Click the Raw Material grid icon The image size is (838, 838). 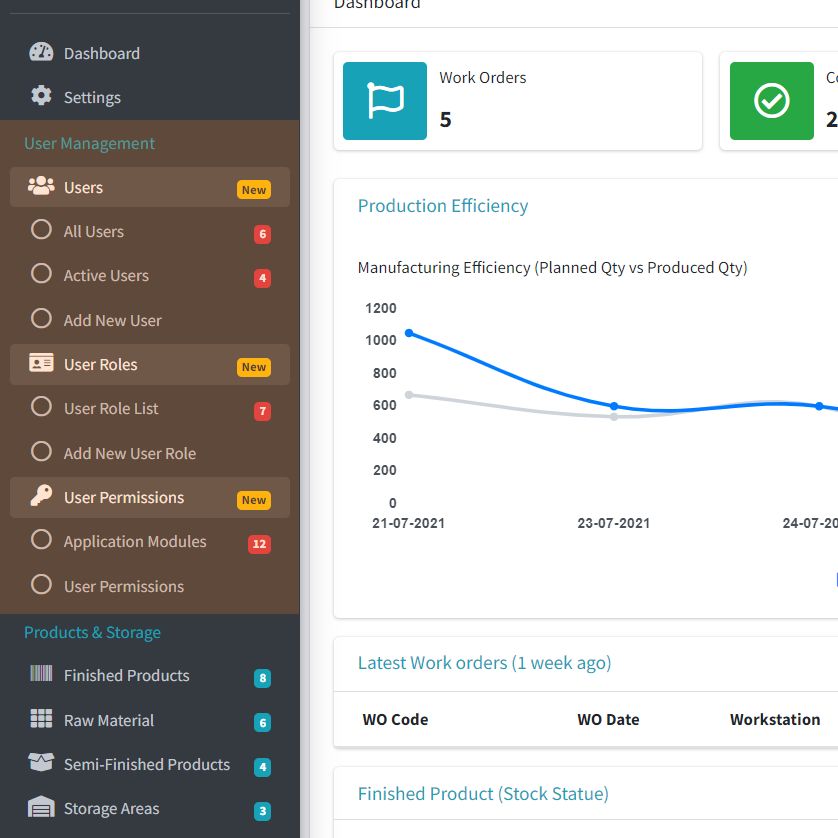pyautogui.click(x=41, y=719)
